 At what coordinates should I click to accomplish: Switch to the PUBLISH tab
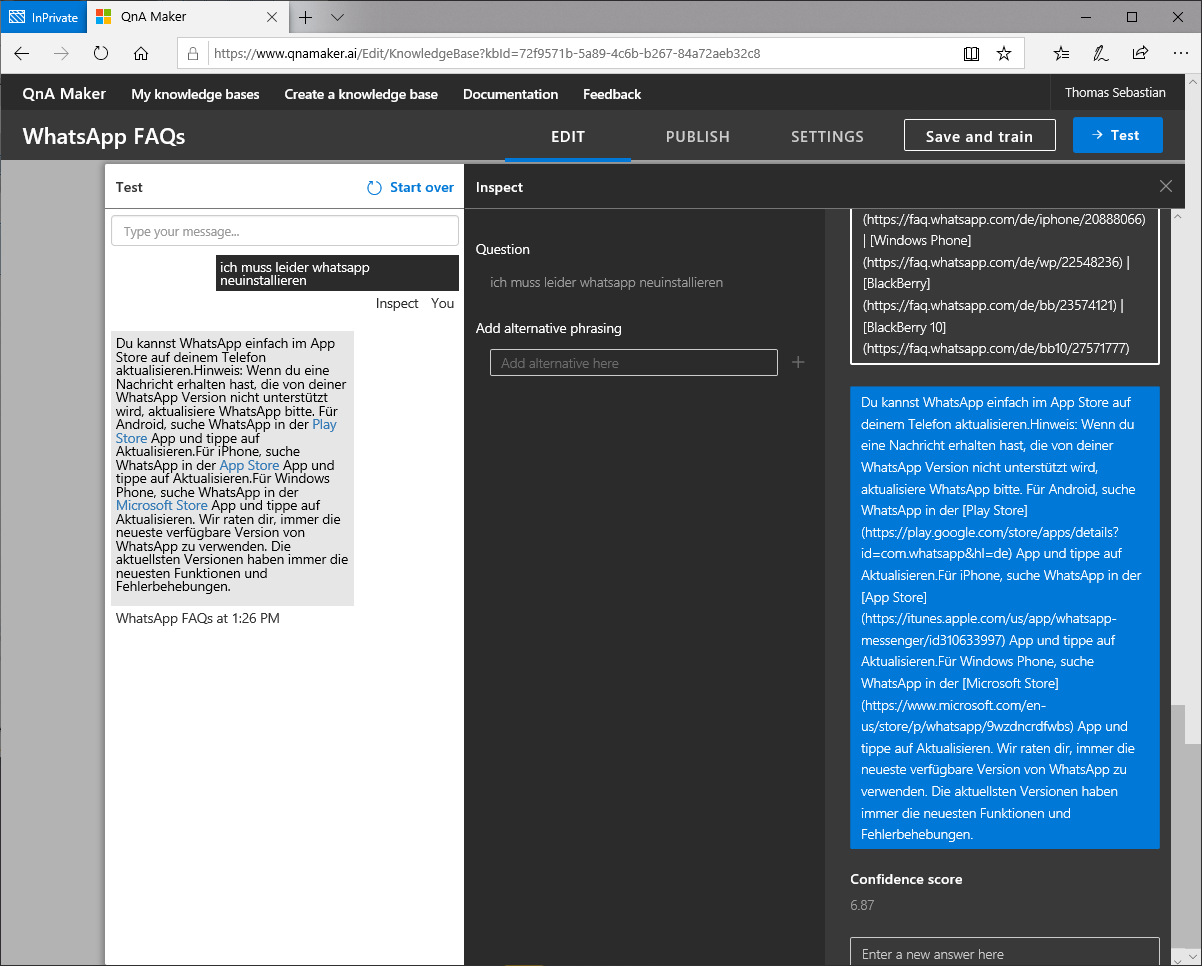[697, 137]
